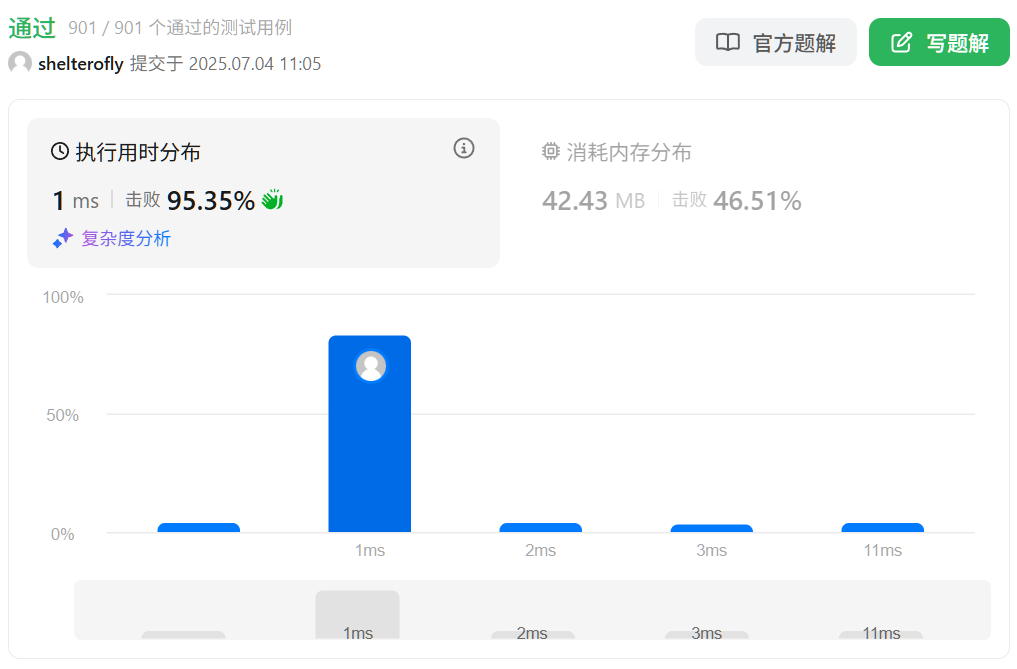Open the 官方题解 official solution
Screen dimensions: 1017x669
(775, 42)
